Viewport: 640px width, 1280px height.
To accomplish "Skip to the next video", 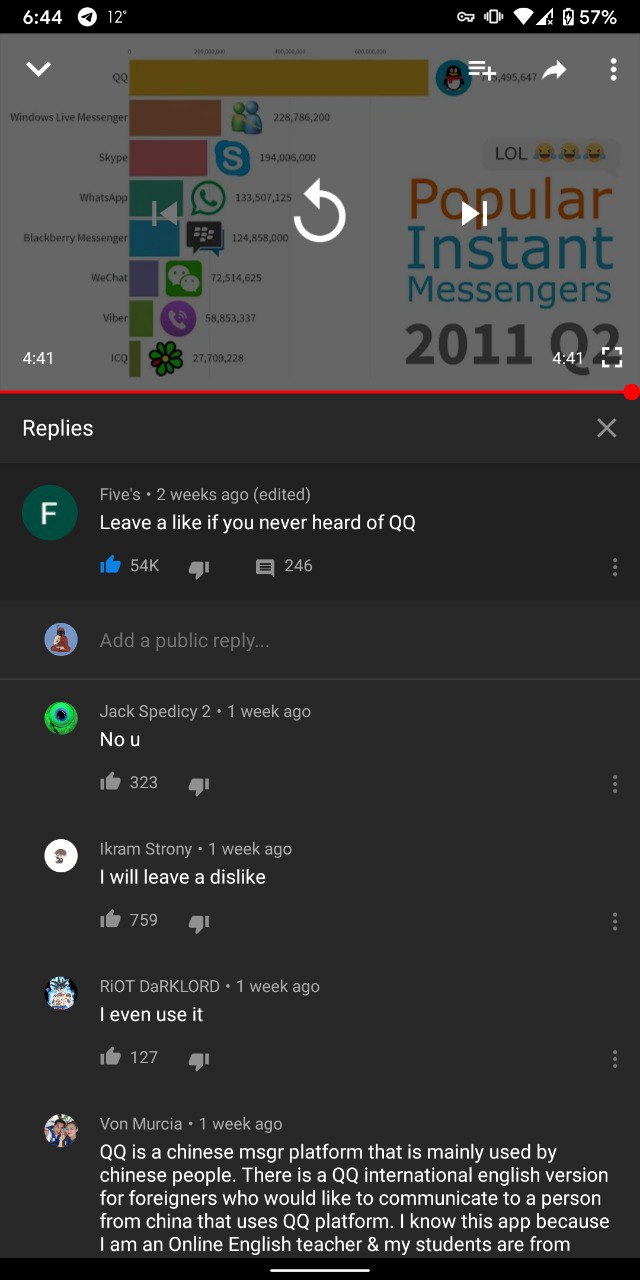I will (474, 213).
